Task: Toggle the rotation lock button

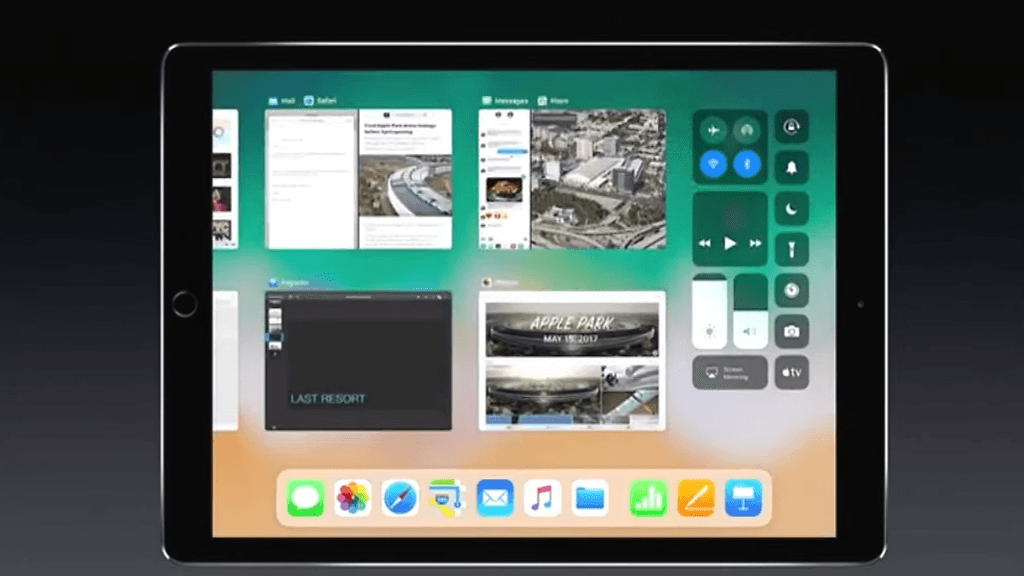Action: click(x=791, y=127)
